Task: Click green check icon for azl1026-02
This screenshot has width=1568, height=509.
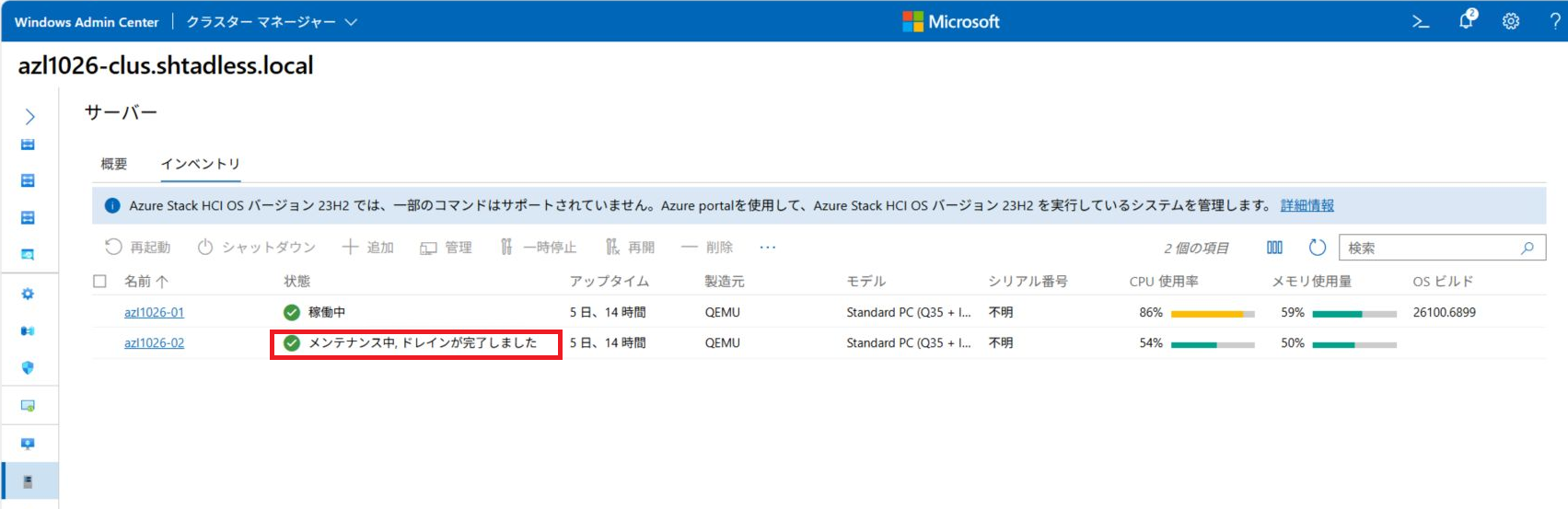Action: pos(292,342)
